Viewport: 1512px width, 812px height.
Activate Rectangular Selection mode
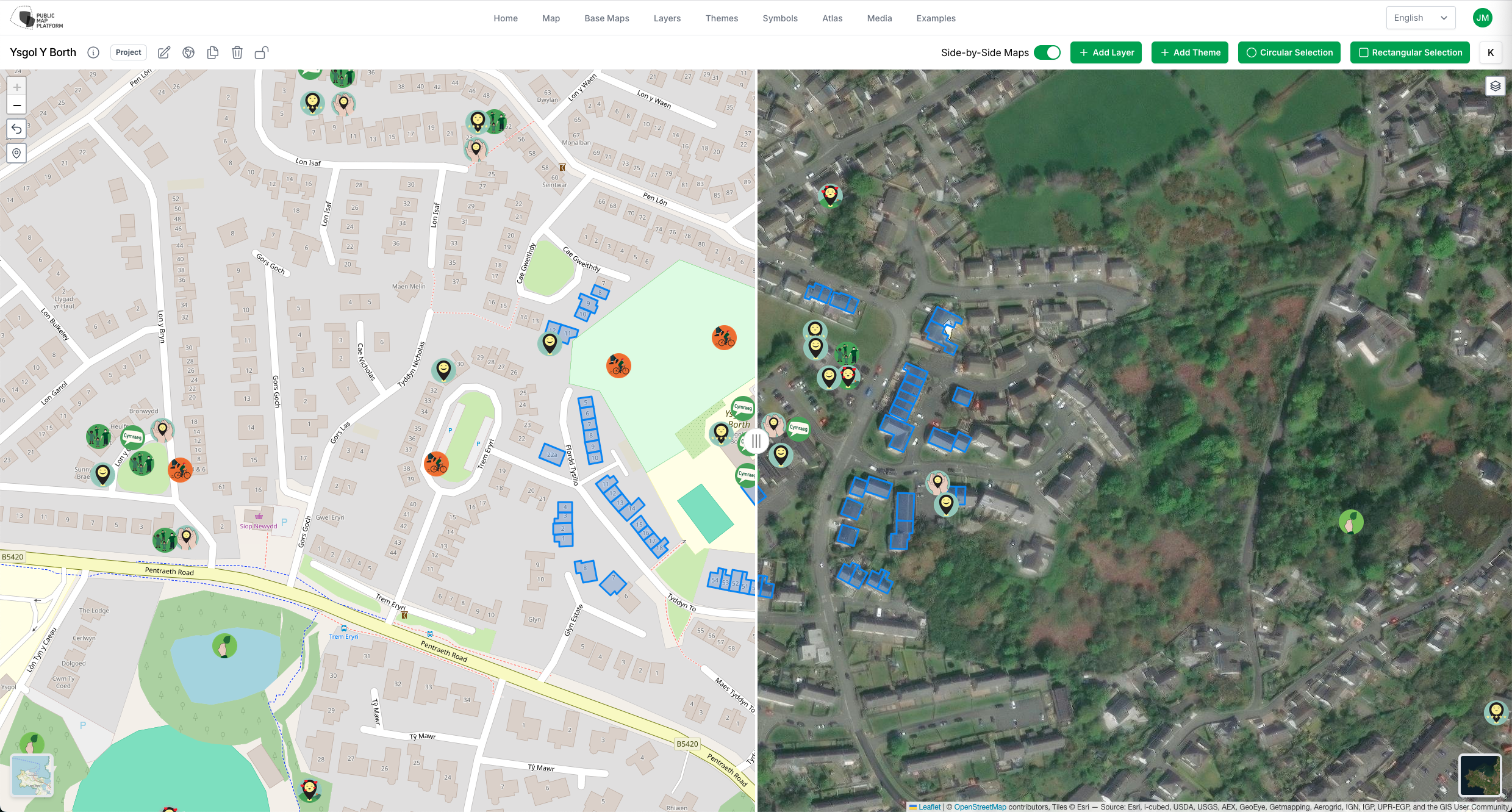click(x=1410, y=52)
